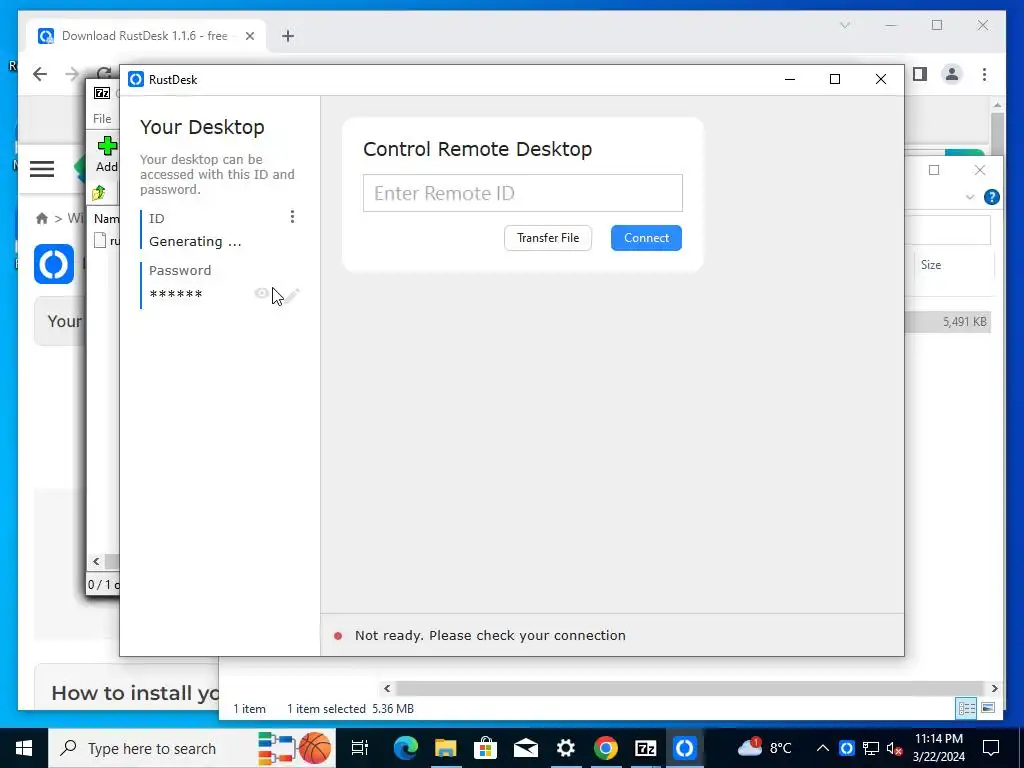Reveal the password with the eye icon

tap(261, 294)
